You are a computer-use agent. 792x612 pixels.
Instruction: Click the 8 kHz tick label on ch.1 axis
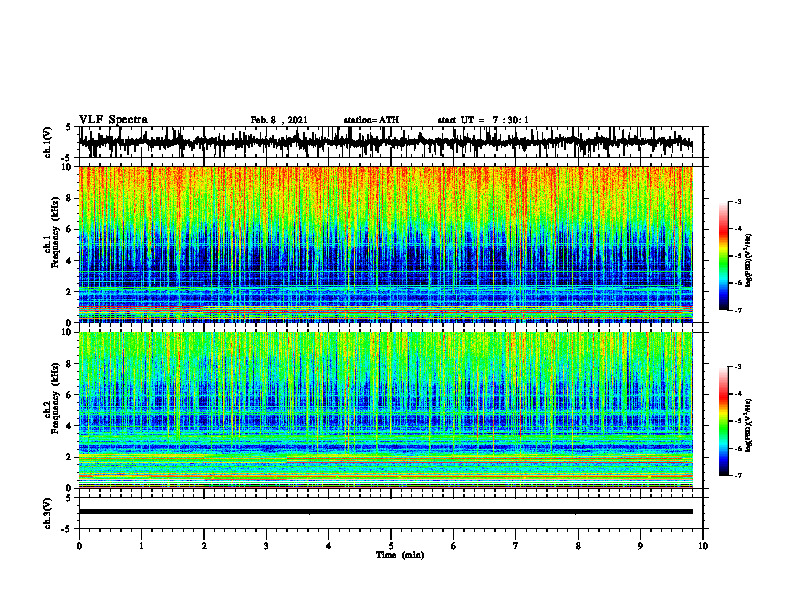[x=70, y=198]
